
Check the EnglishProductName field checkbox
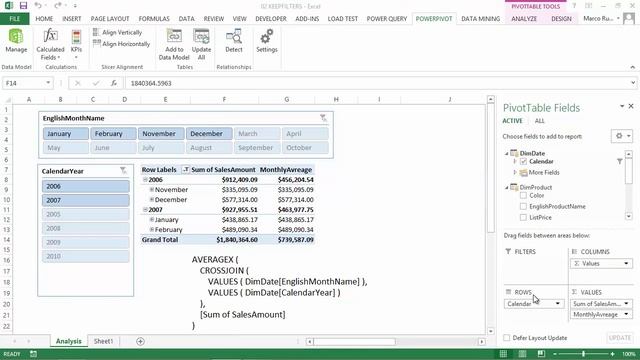(523, 207)
